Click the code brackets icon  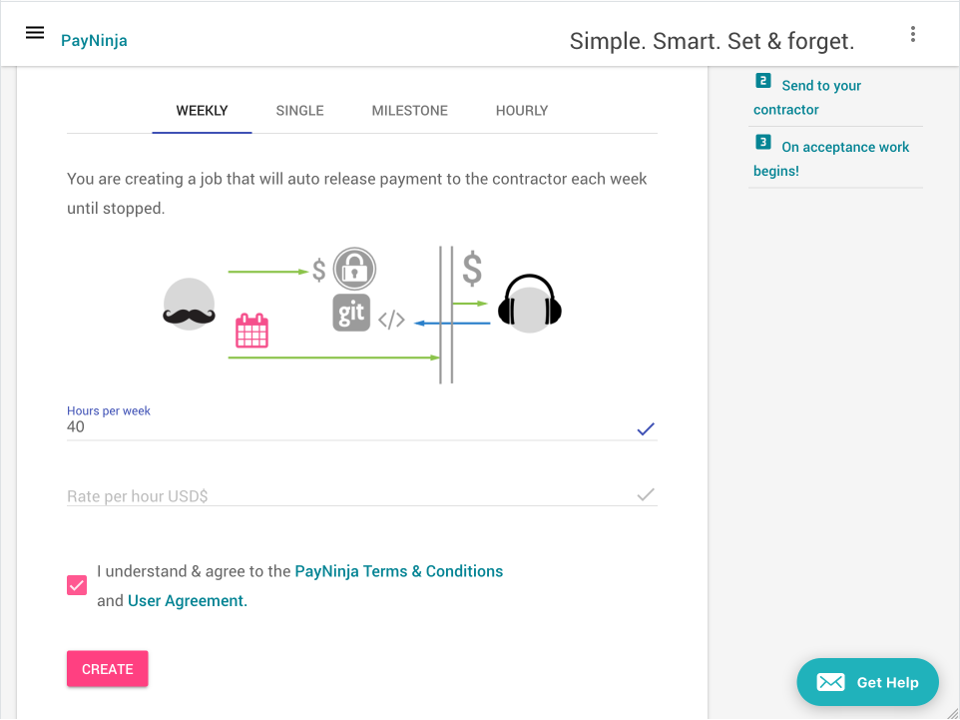pos(391,320)
